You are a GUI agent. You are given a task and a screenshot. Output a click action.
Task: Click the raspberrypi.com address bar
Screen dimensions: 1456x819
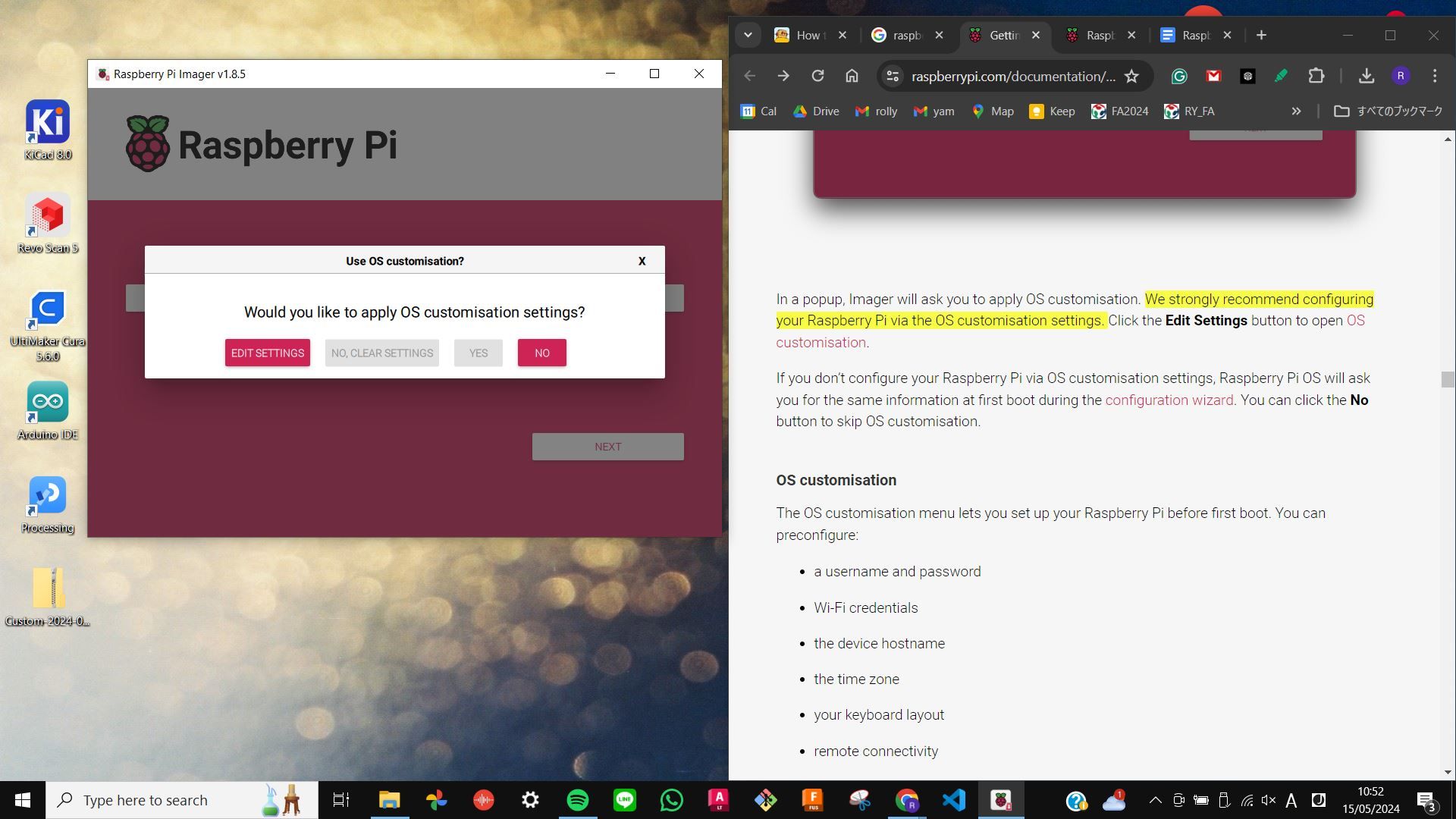pos(1013,76)
